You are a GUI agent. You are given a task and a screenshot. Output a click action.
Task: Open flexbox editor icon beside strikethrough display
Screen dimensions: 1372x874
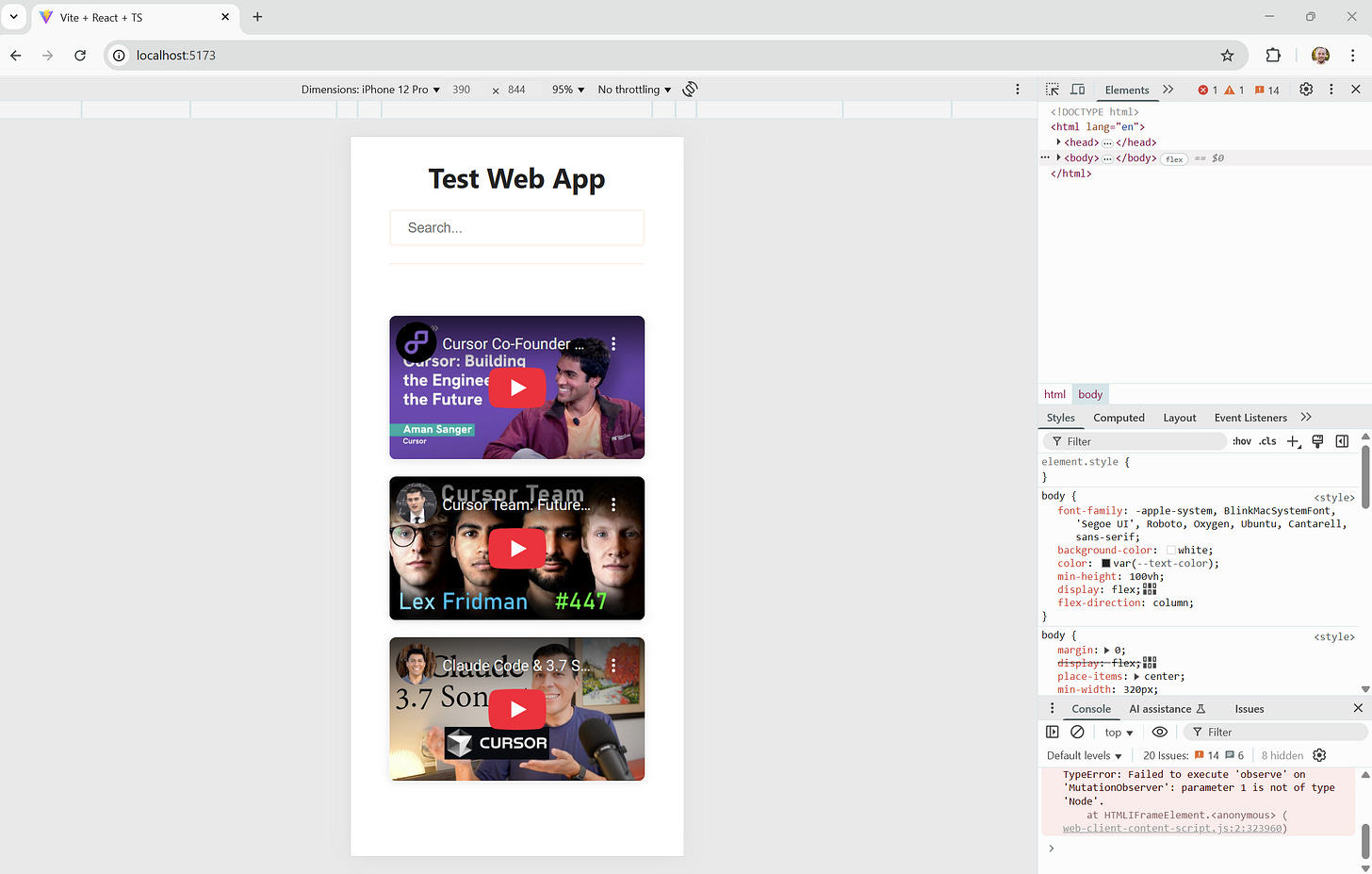click(x=1150, y=663)
